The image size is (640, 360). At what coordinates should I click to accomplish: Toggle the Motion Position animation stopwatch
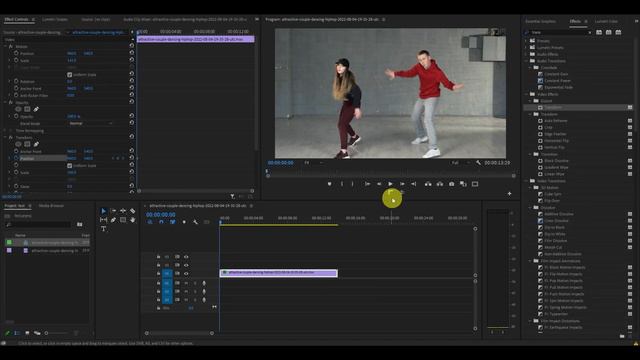(16, 53)
